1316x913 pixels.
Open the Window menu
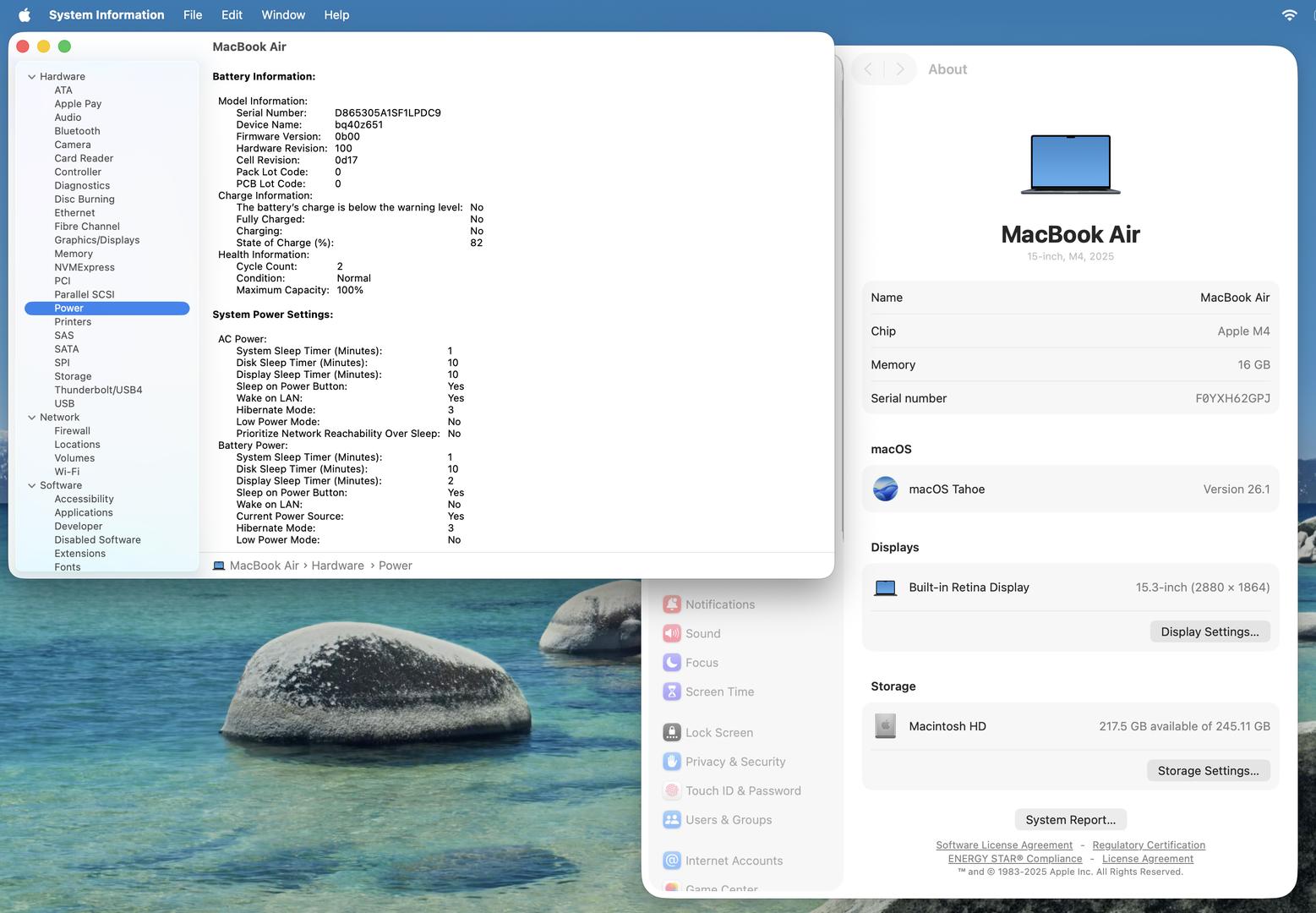coord(283,15)
